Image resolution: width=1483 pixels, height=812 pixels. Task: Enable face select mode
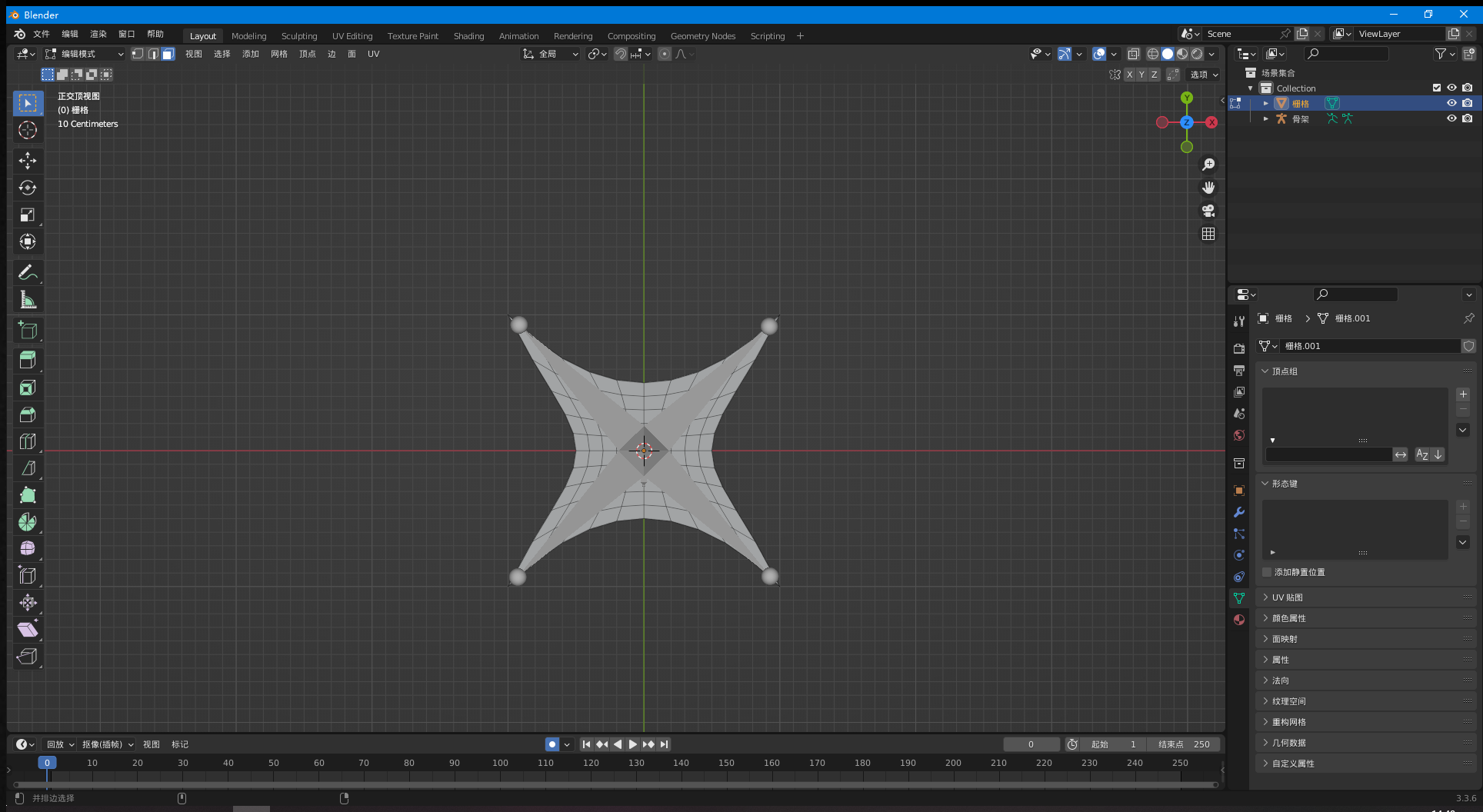tap(168, 54)
